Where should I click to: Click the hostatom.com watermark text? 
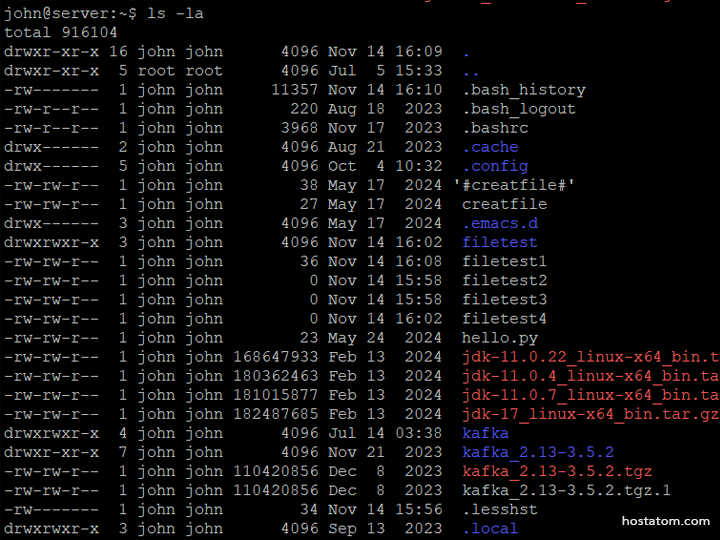pos(665,521)
